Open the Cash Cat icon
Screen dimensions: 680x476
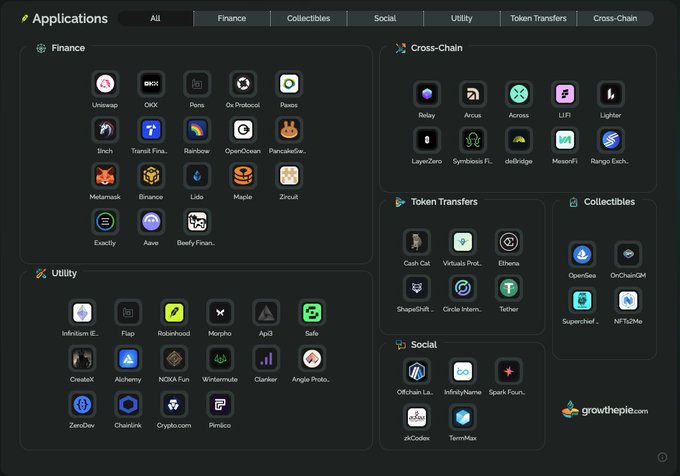coord(417,242)
